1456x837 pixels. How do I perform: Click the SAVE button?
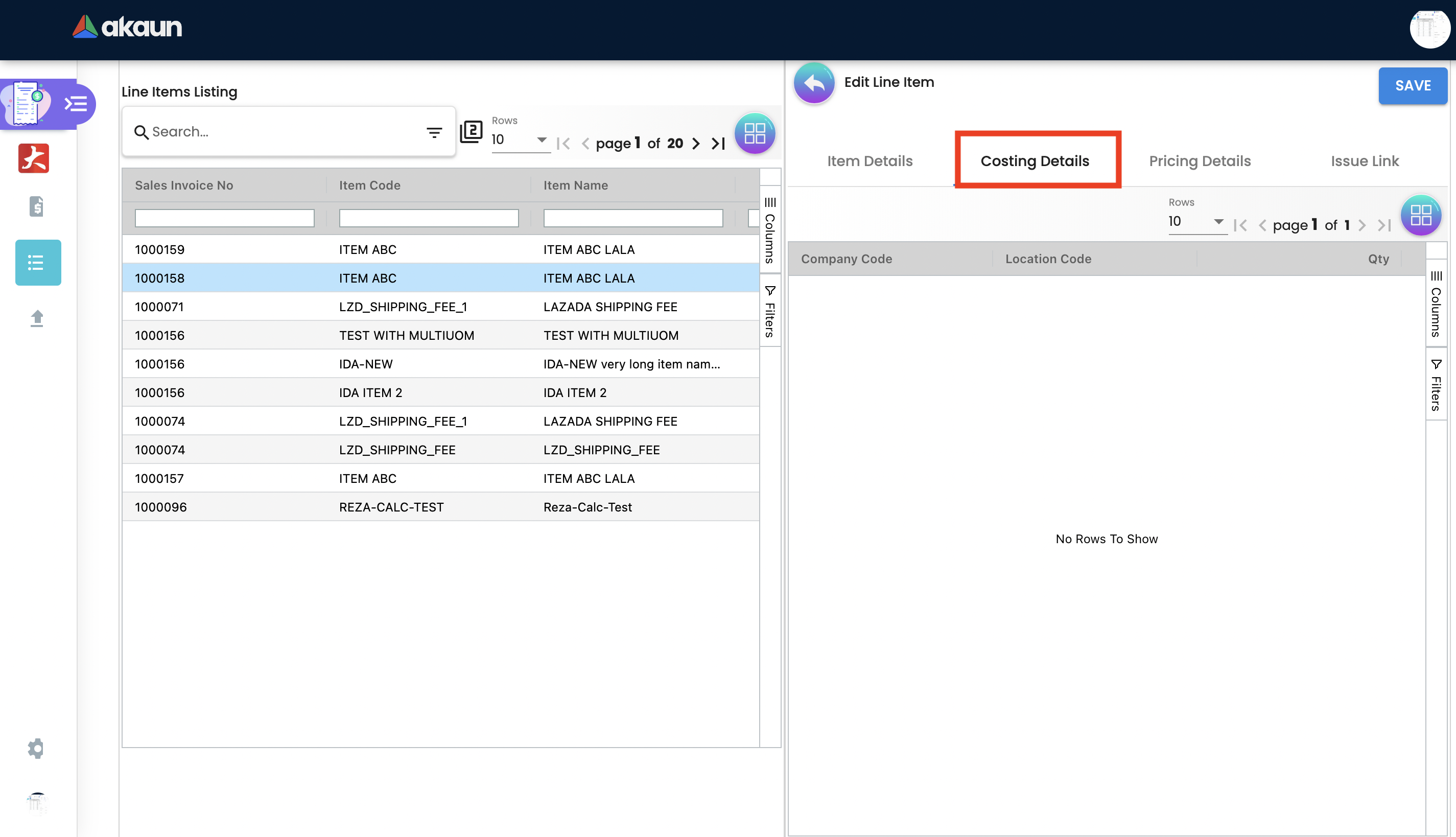pos(1413,86)
